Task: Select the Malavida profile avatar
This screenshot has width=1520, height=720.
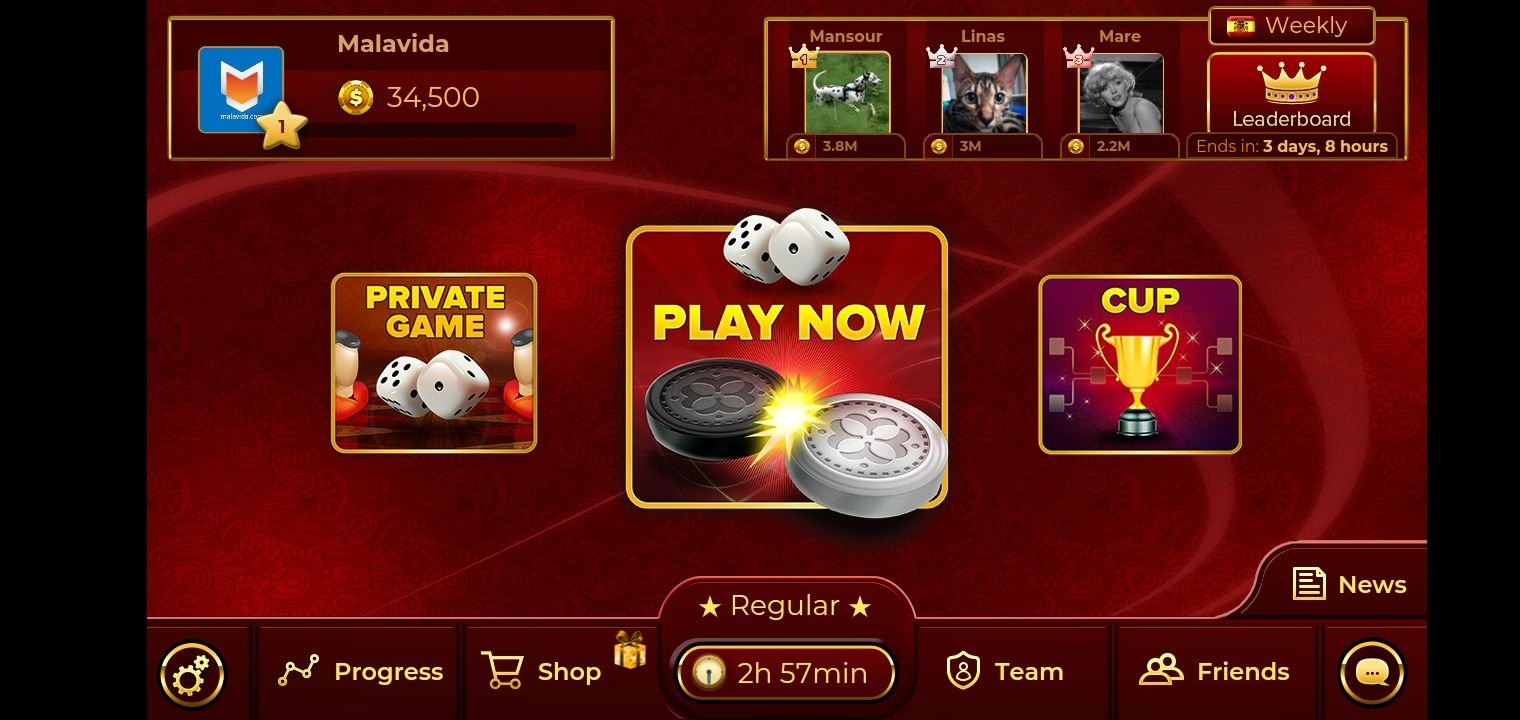Action: click(x=241, y=89)
